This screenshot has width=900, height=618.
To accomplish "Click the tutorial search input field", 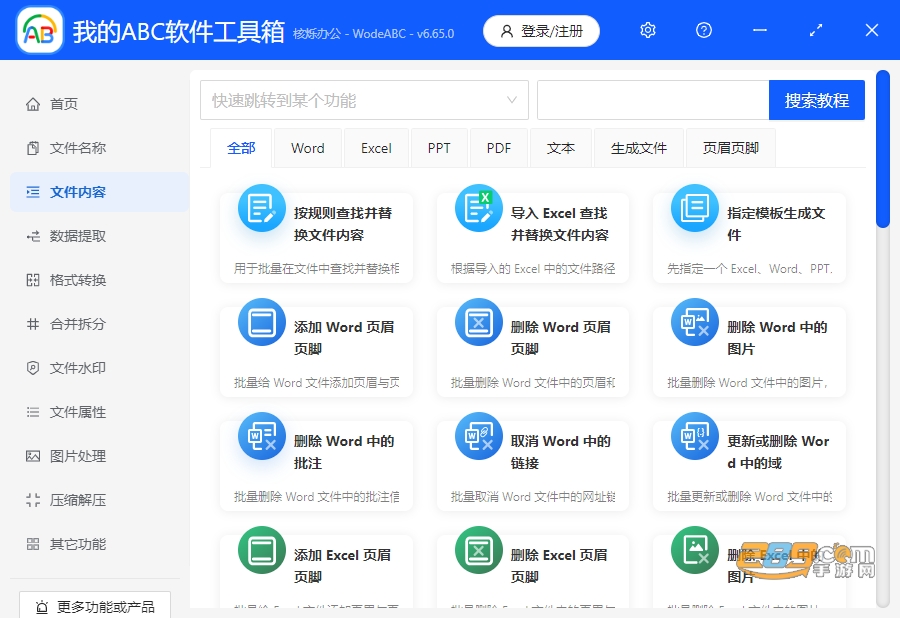I will [653, 100].
